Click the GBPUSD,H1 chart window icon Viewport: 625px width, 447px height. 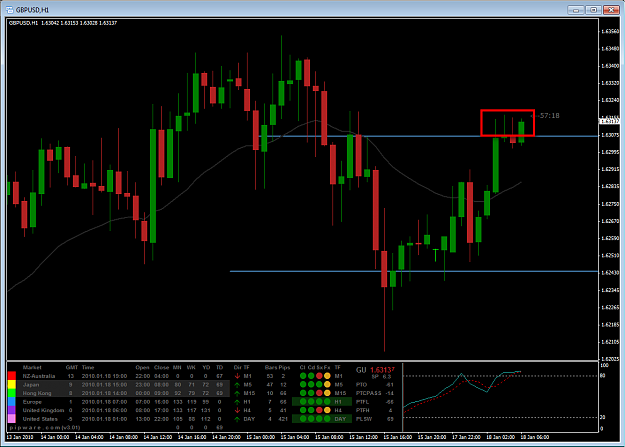tap(9, 10)
